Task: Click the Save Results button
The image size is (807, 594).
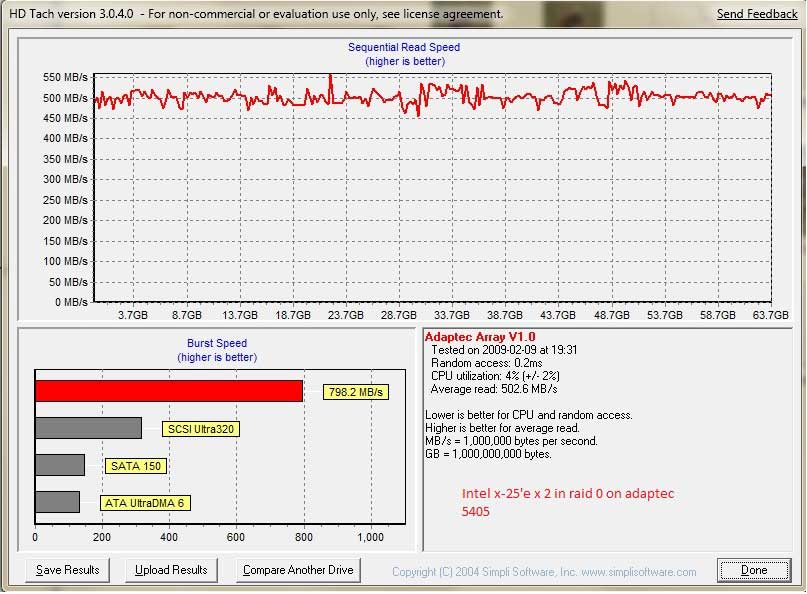Action: click(67, 570)
